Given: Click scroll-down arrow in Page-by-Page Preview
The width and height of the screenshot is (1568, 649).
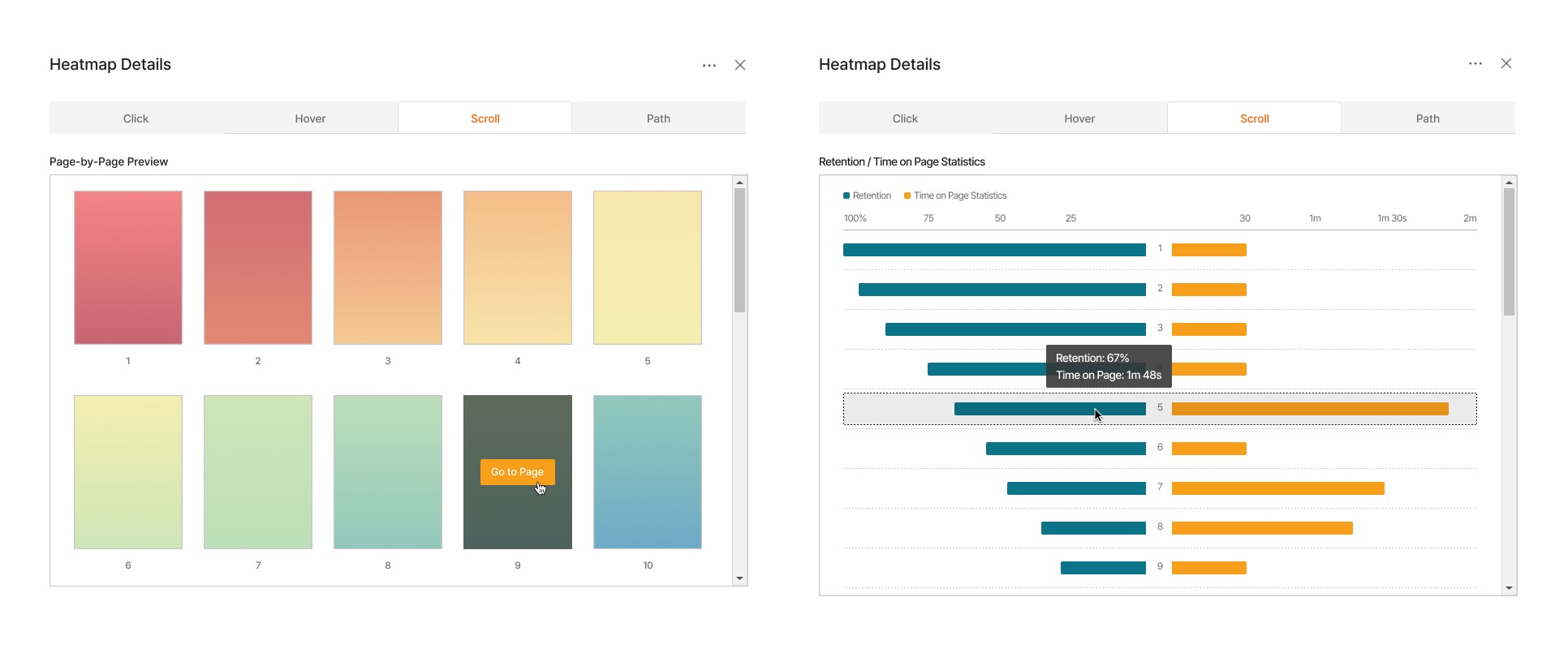Looking at the screenshot, I should point(739,578).
